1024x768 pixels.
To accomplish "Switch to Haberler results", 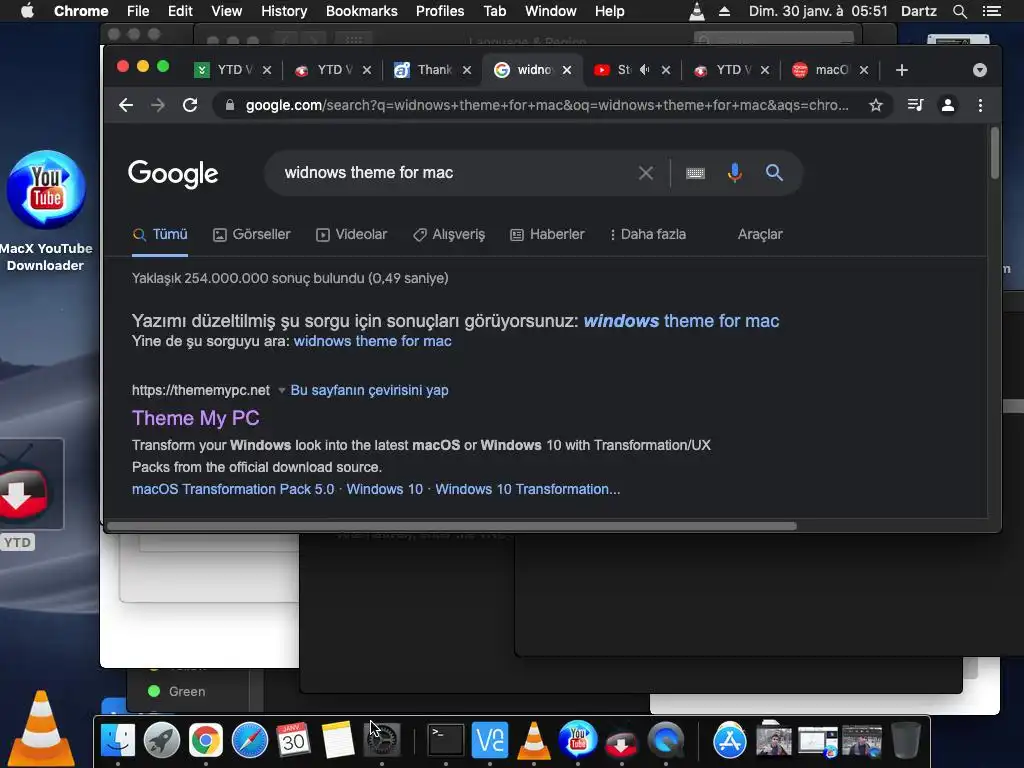I will [x=547, y=234].
